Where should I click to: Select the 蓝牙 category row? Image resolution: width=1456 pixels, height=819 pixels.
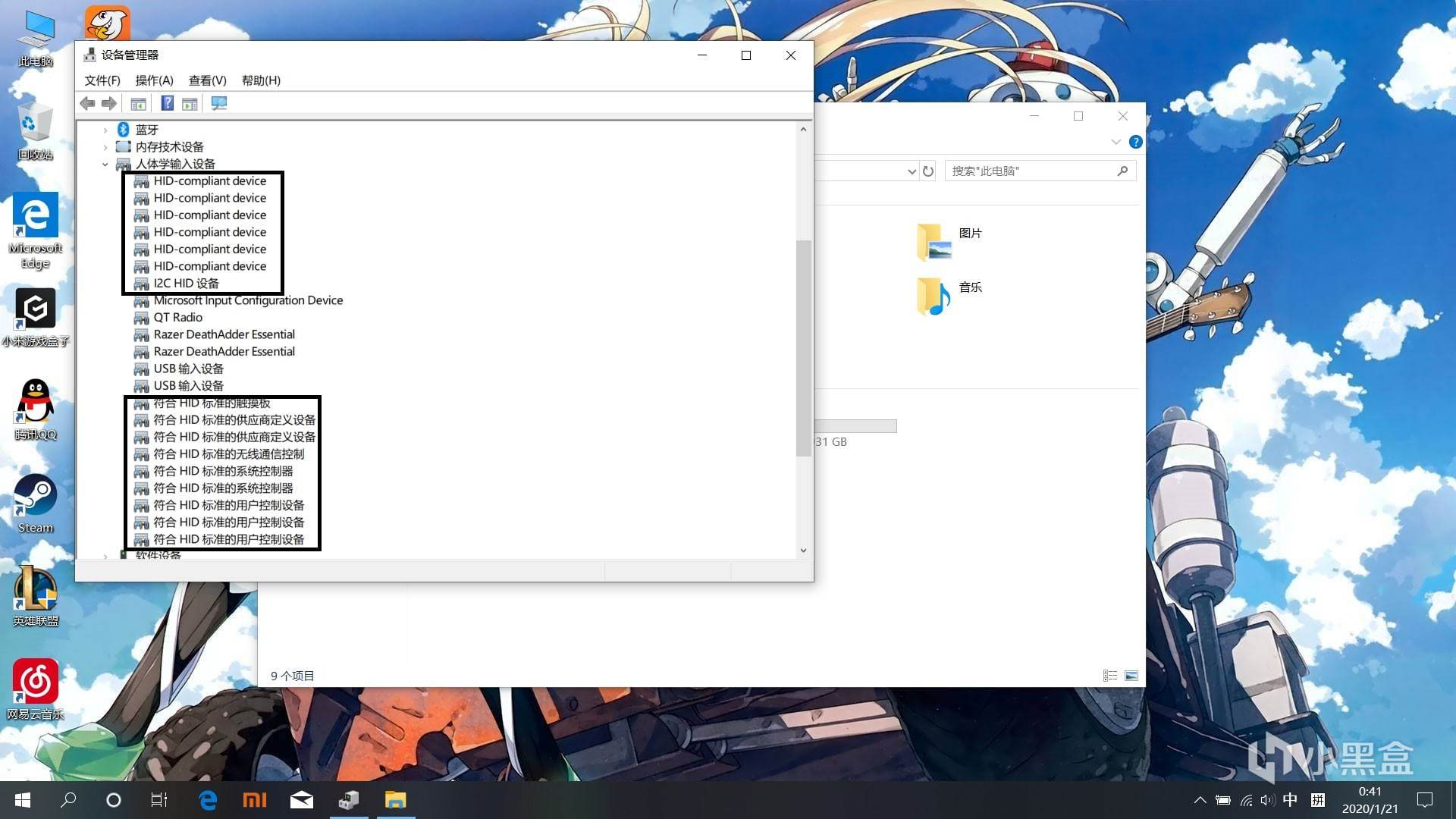click(x=146, y=130)
